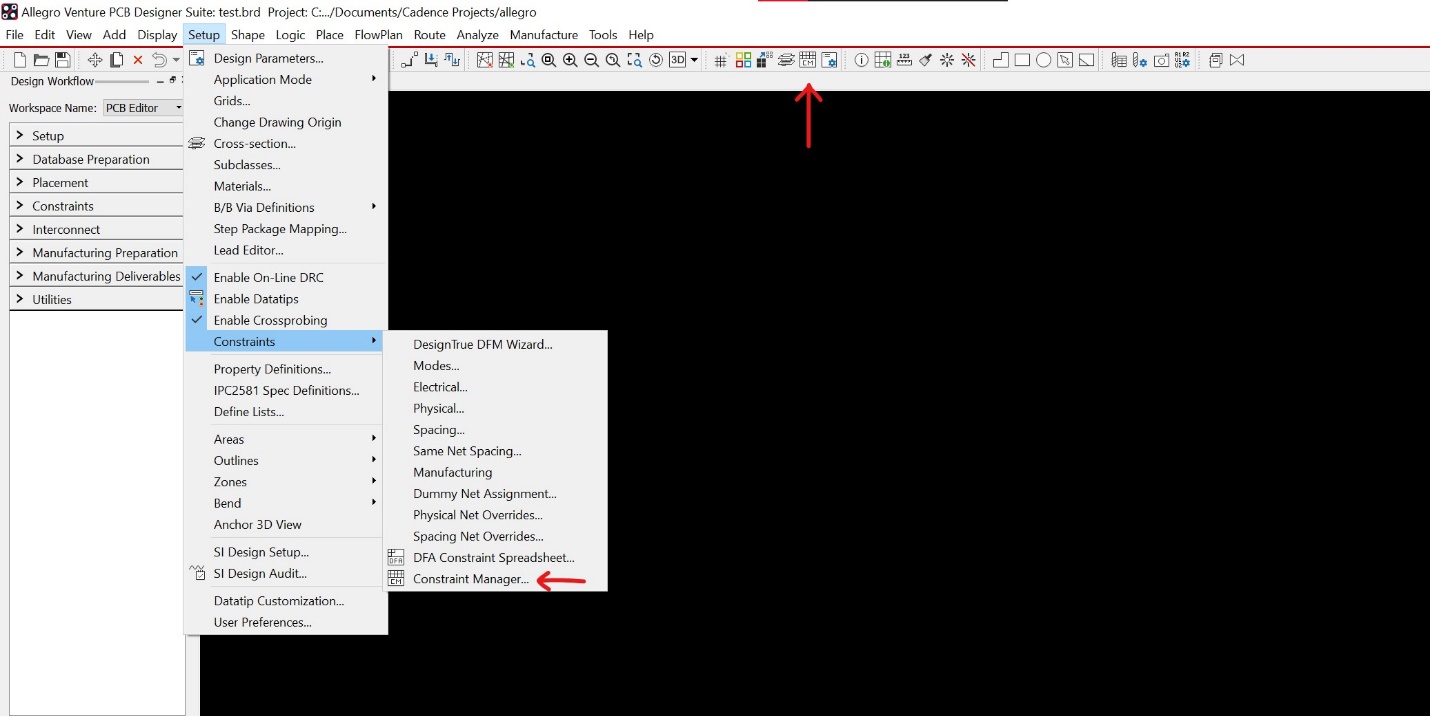Open the Display menu
The height and width of the screenshot is (716, 1430).
tap(157, 35)
